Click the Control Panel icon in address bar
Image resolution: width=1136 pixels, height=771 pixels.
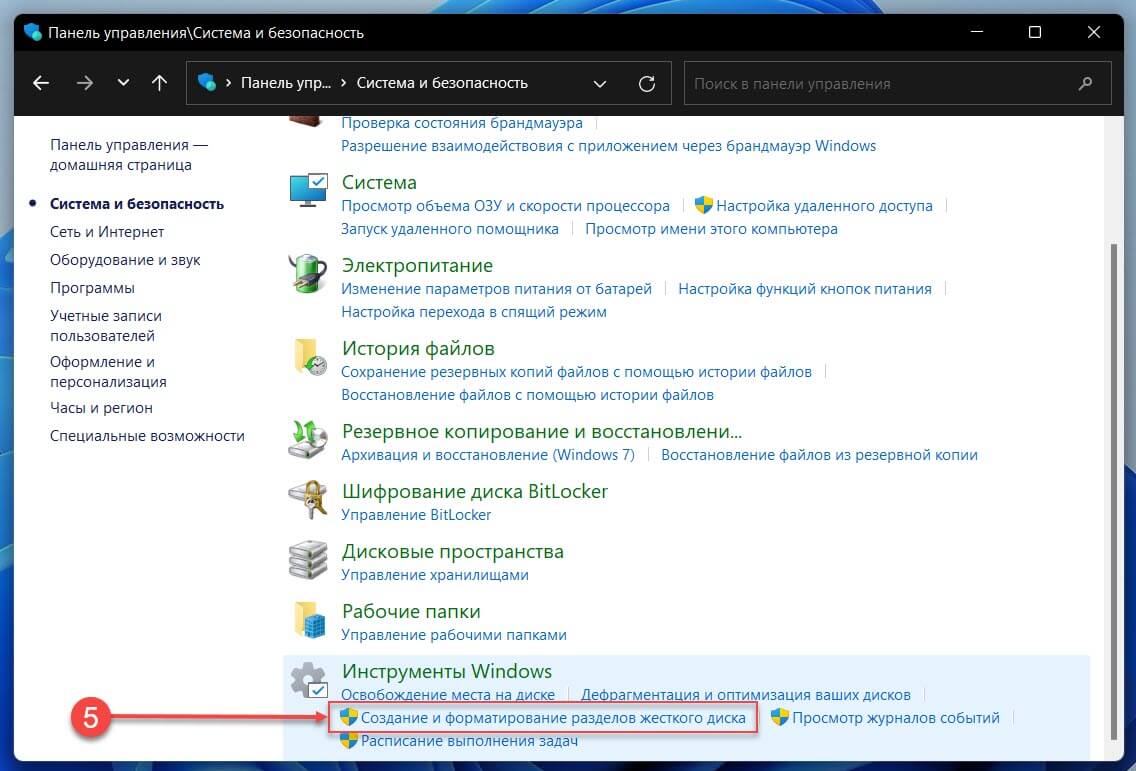207,83
